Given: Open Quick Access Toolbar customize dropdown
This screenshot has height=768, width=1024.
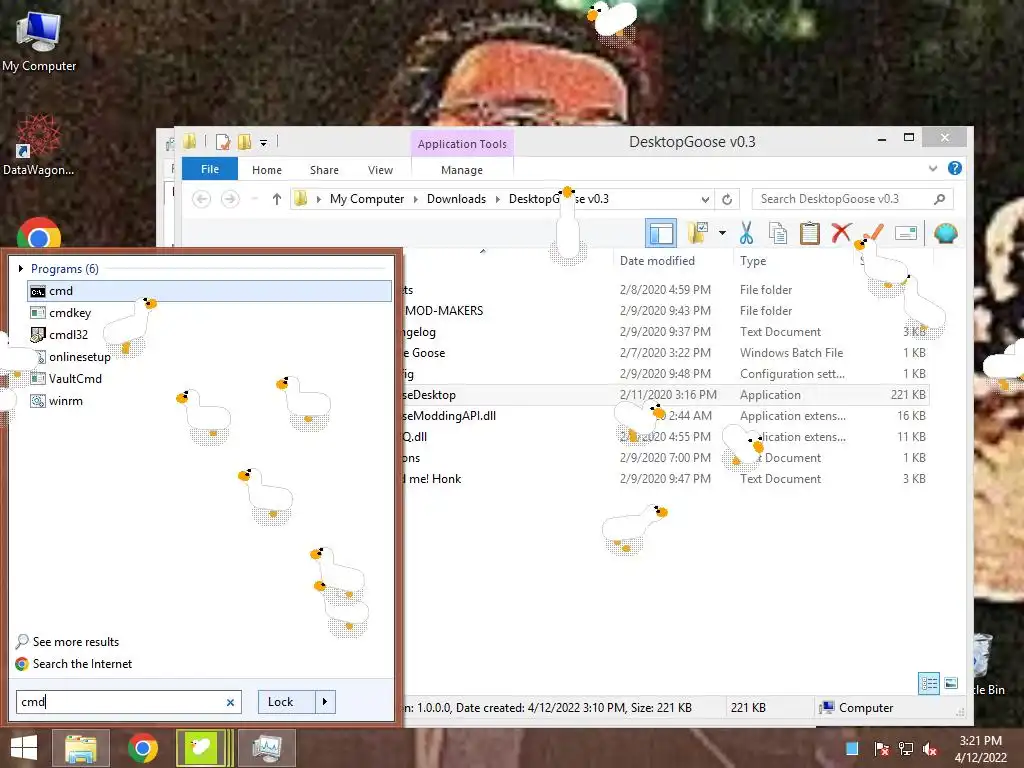Looking at the screenshot, I should (x=263, y=142).
